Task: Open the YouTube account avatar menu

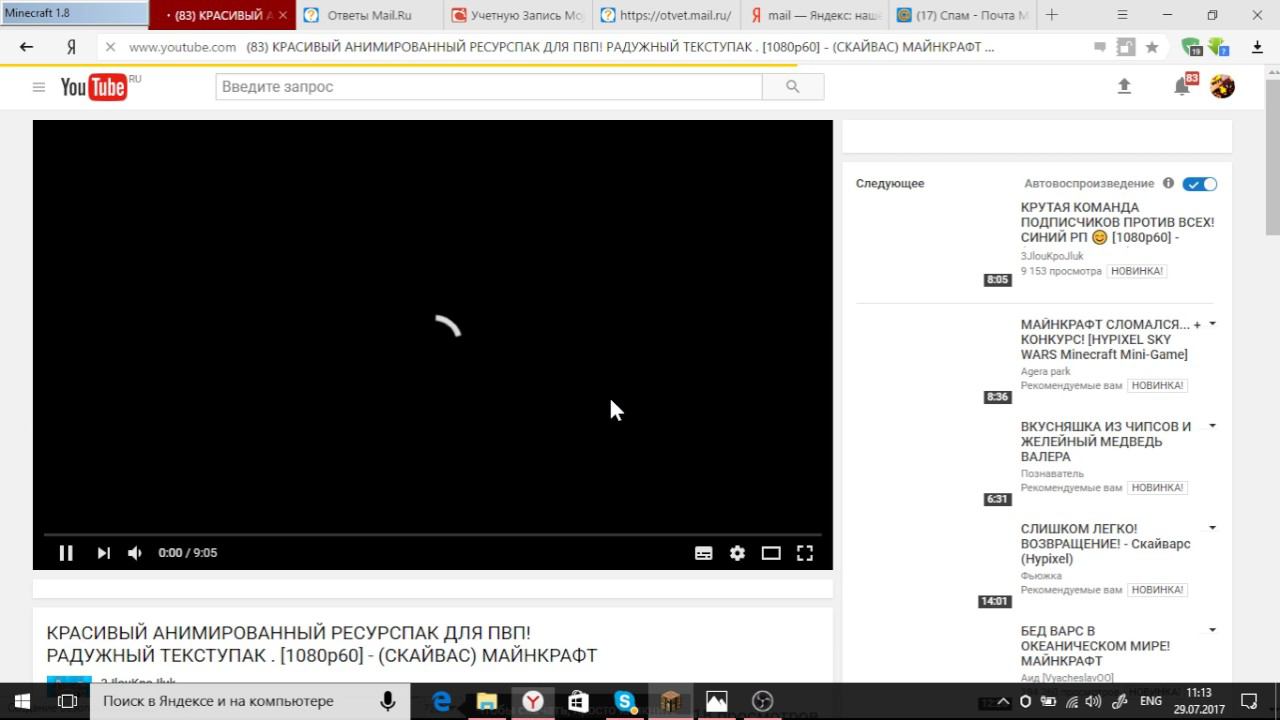Action: pyautogui.click(x=1222, y=87)
